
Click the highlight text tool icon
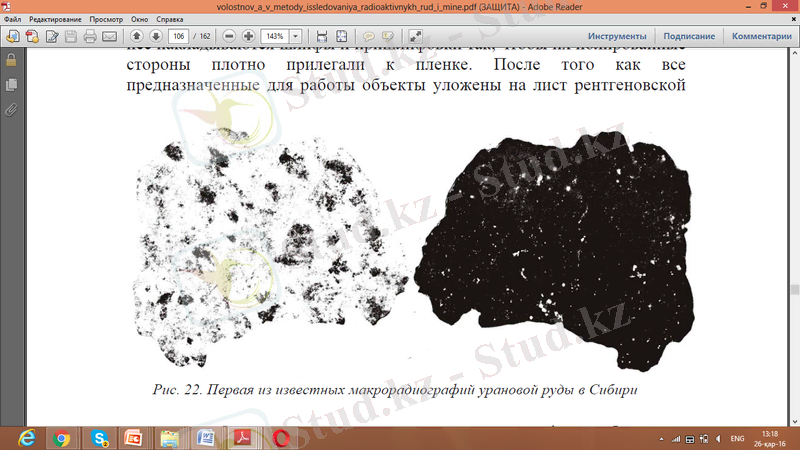coord(388,36)
